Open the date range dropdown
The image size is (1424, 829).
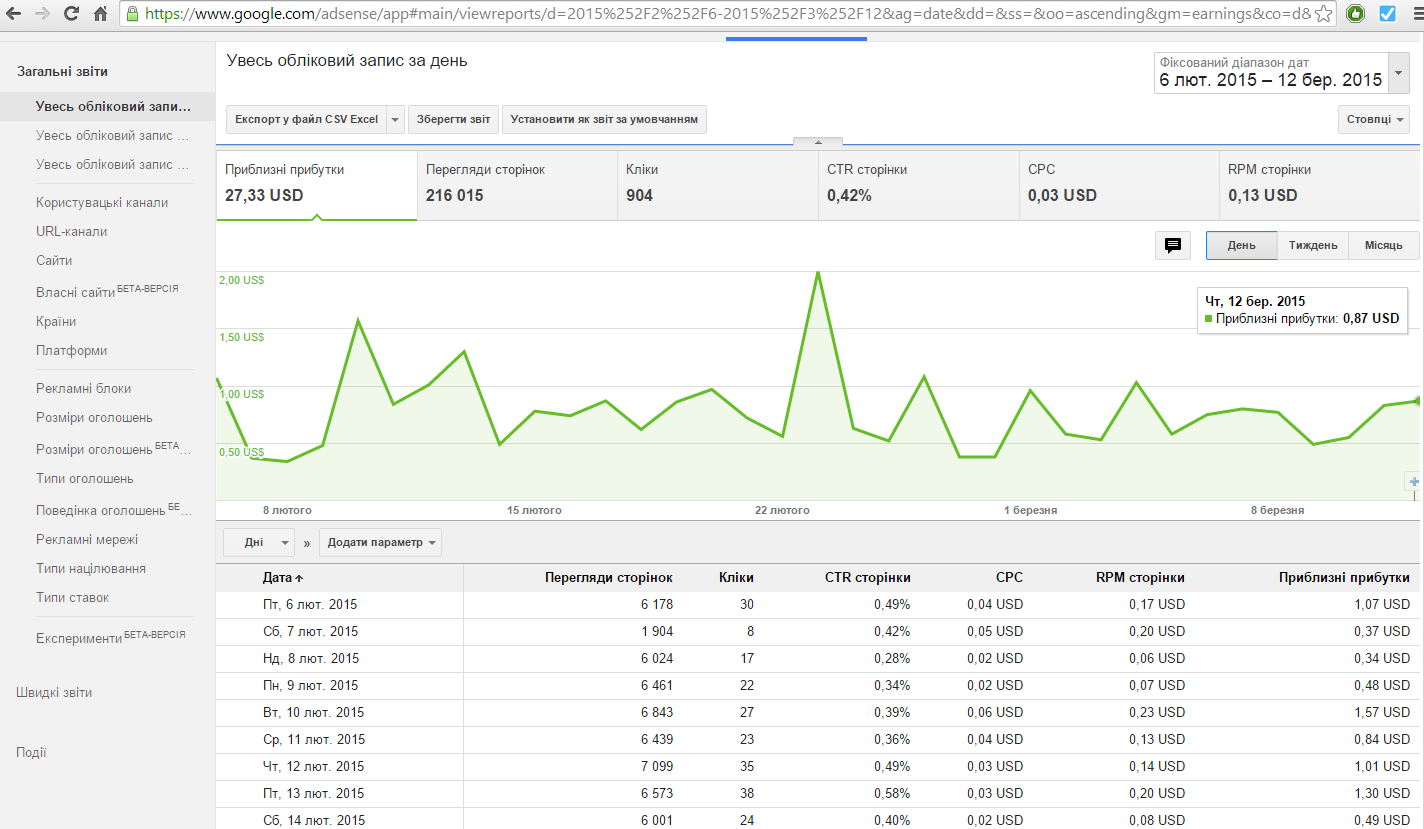click(x=1400, y=73)
